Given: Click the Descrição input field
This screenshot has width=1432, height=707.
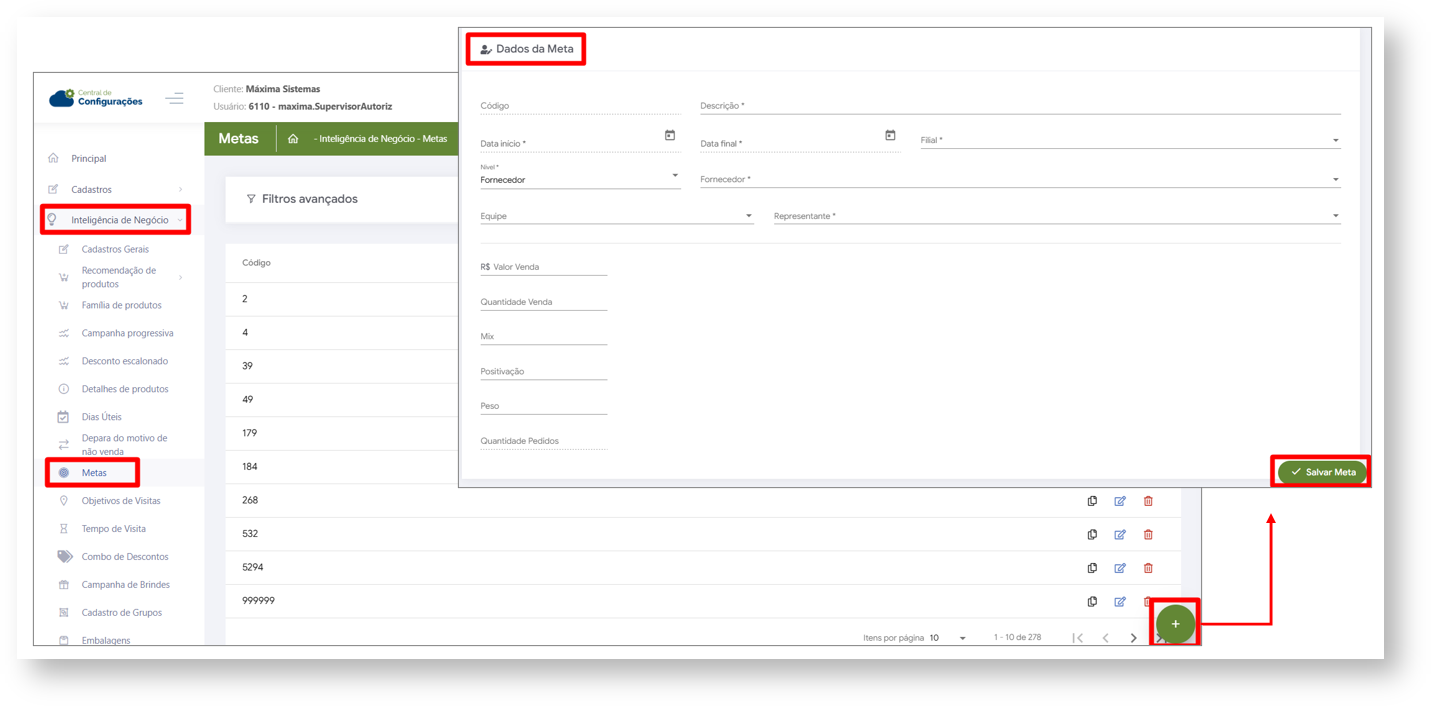Looking at the screenshot, I should (1020, 106).
